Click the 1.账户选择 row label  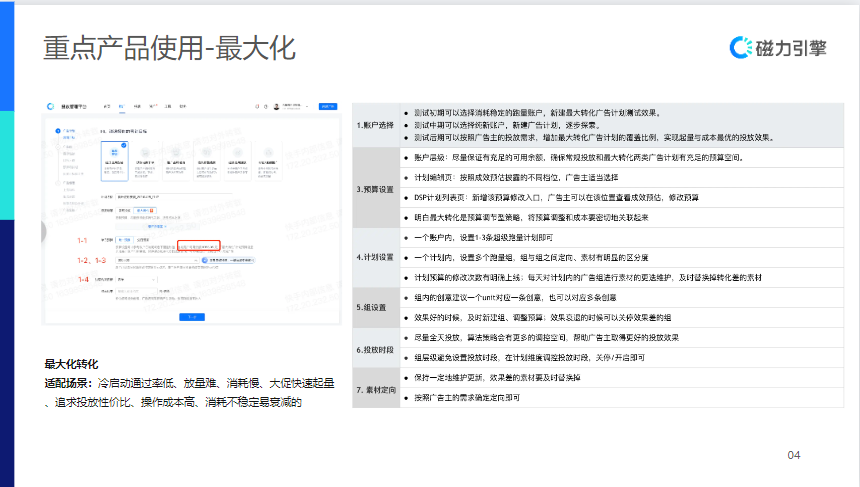point(375,125)
